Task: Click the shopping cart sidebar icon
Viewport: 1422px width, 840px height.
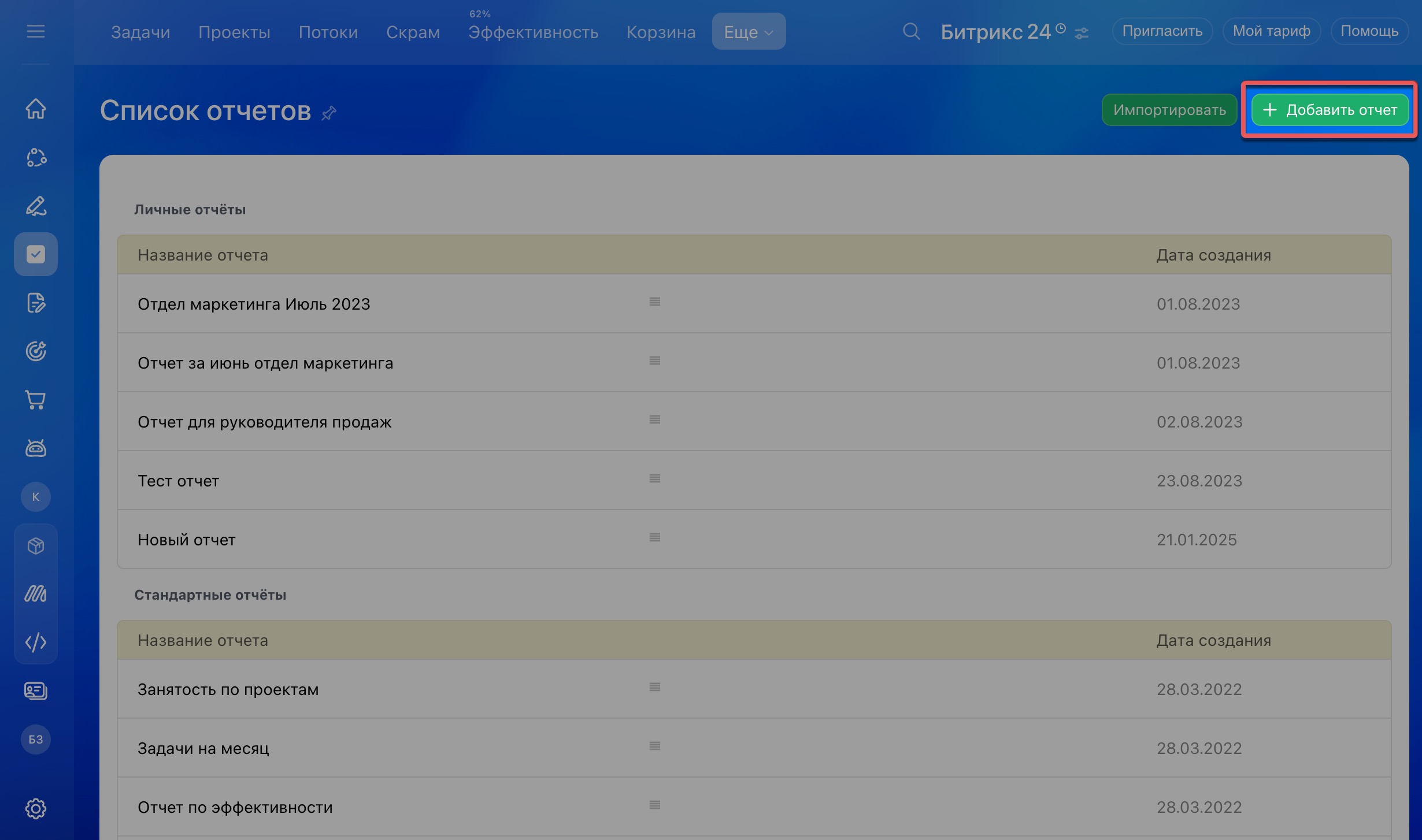Action: tap(36, 400)
